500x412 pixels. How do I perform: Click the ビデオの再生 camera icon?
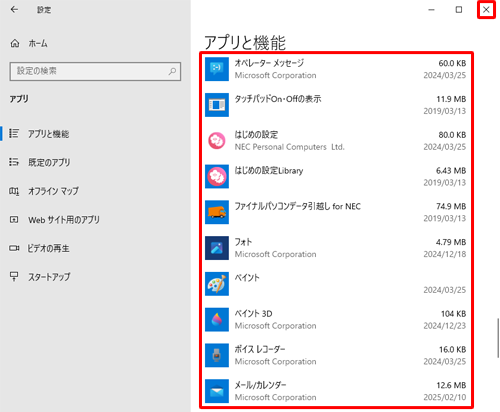[x=14, y=248]
